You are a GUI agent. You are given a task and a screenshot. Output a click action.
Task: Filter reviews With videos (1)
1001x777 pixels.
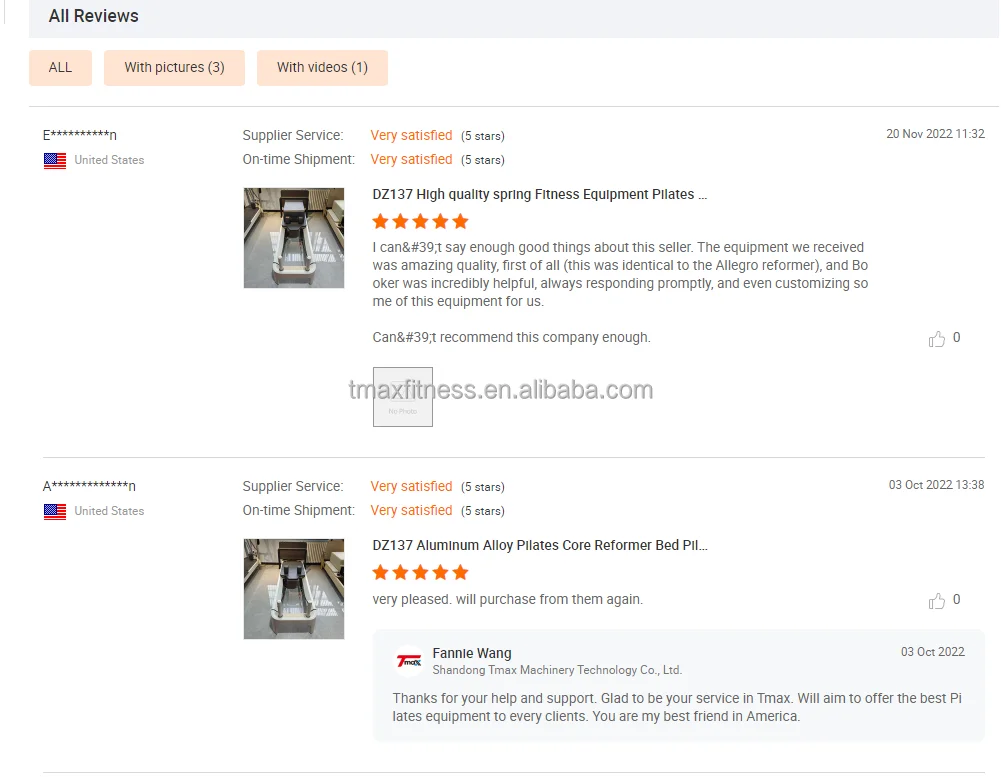click(x=322, y=68)
